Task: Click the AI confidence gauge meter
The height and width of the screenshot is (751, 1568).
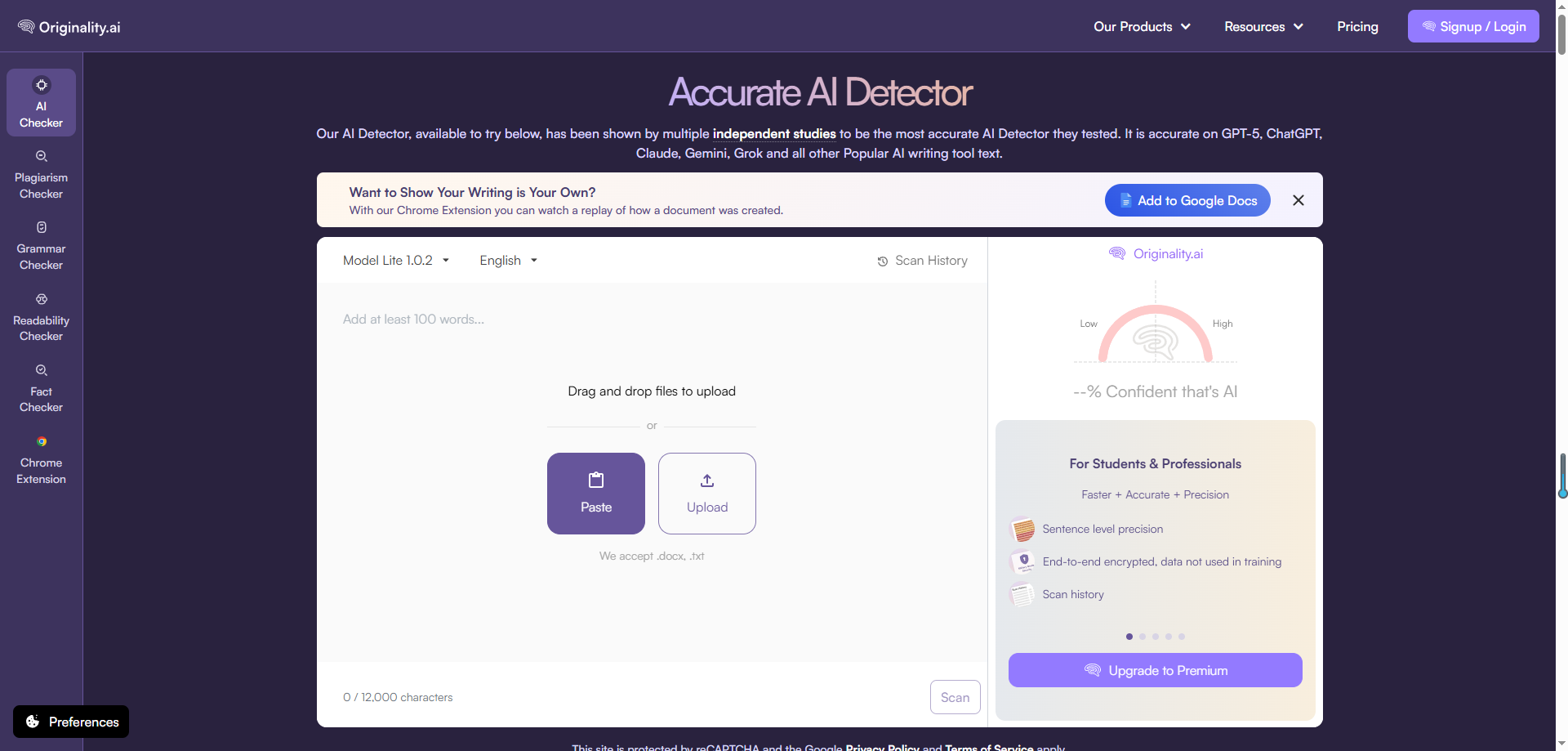Action: [x=1156, y=333]
